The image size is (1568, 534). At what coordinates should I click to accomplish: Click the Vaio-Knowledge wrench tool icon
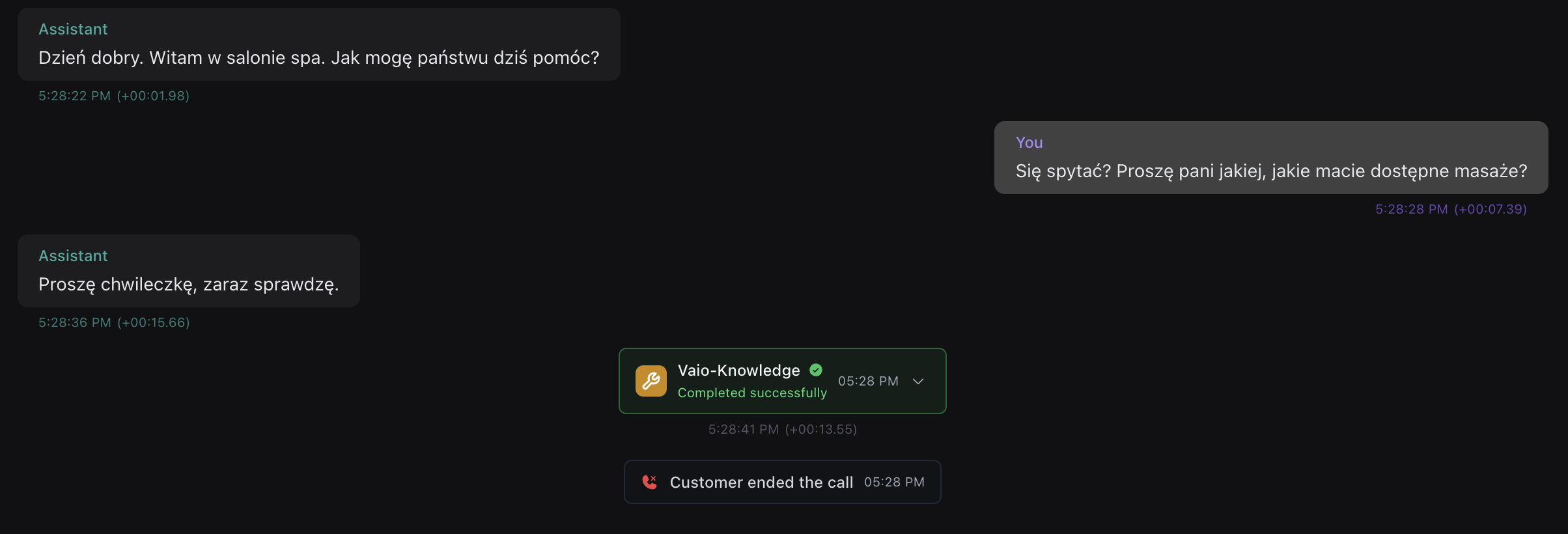pyautogui.click(x=651, y=381)
